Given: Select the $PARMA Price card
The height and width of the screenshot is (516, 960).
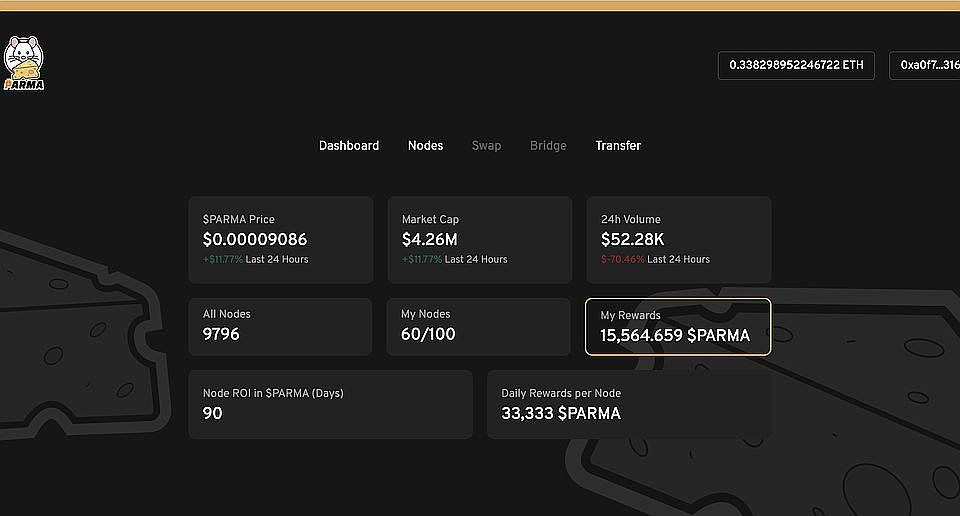Looking at the screenshot, I should pos(280,240).
